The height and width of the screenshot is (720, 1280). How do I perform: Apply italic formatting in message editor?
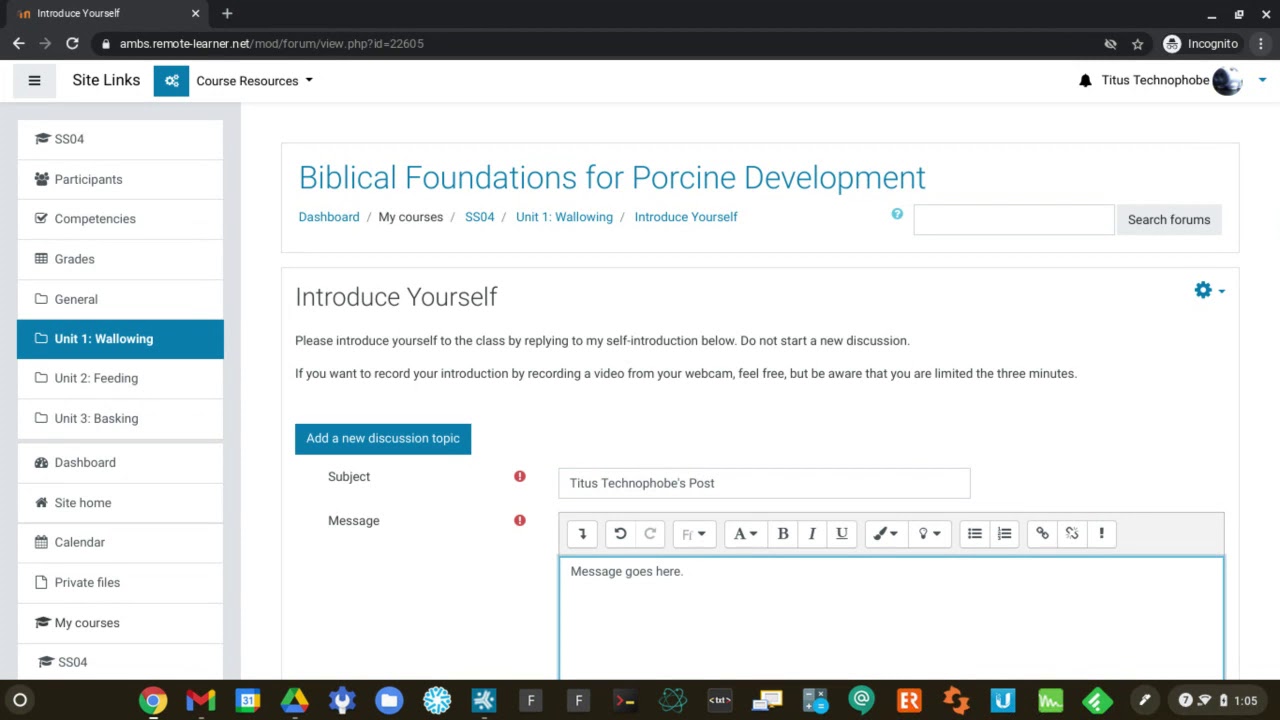pos(812,534)
